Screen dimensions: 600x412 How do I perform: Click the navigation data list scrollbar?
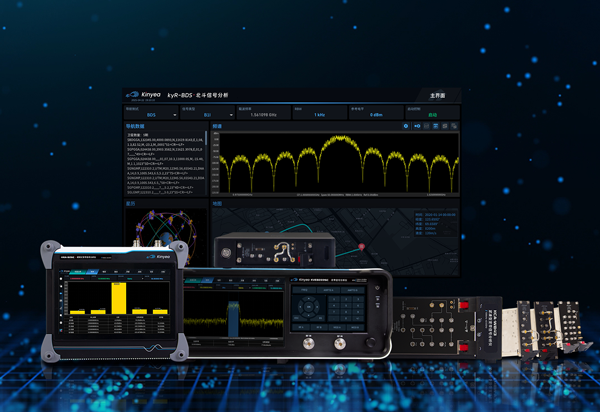206,138
